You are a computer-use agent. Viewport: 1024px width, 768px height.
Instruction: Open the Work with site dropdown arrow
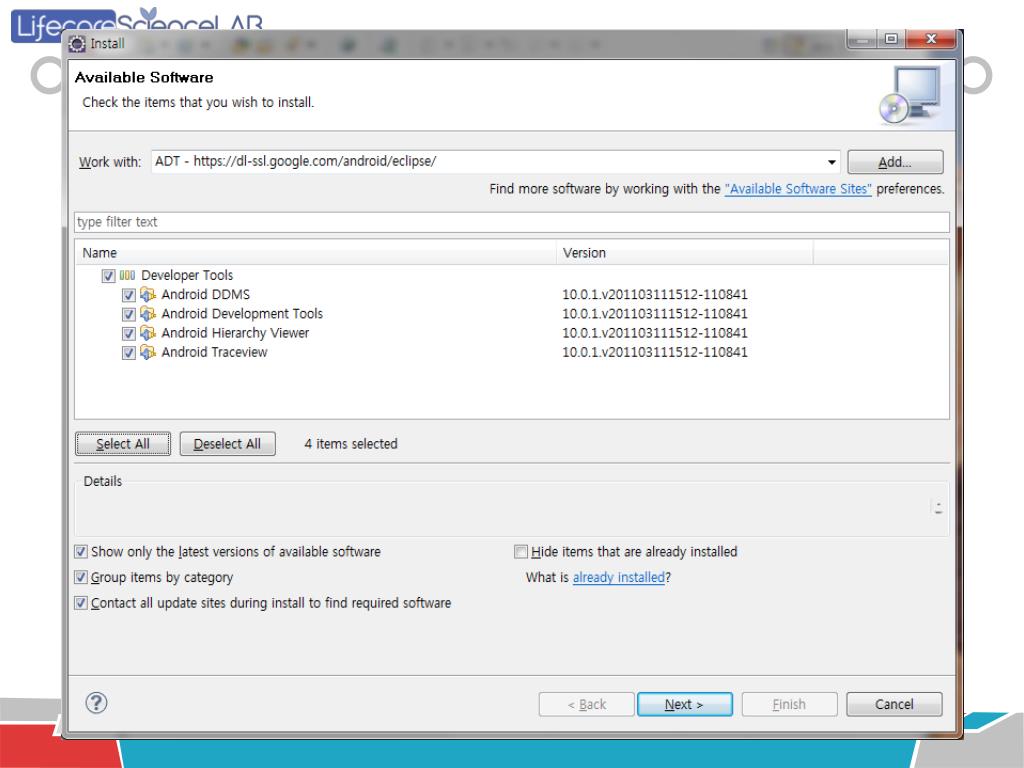coord(831,162)
